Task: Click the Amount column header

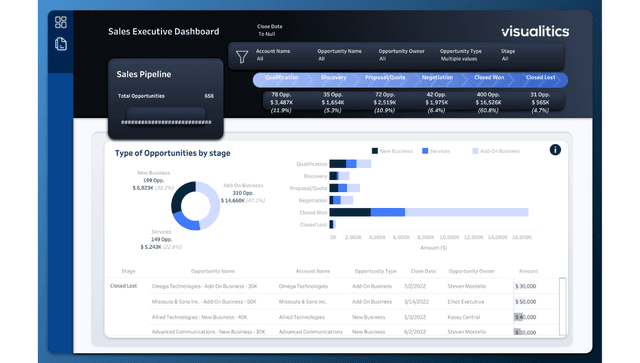Action: (528, 271)
